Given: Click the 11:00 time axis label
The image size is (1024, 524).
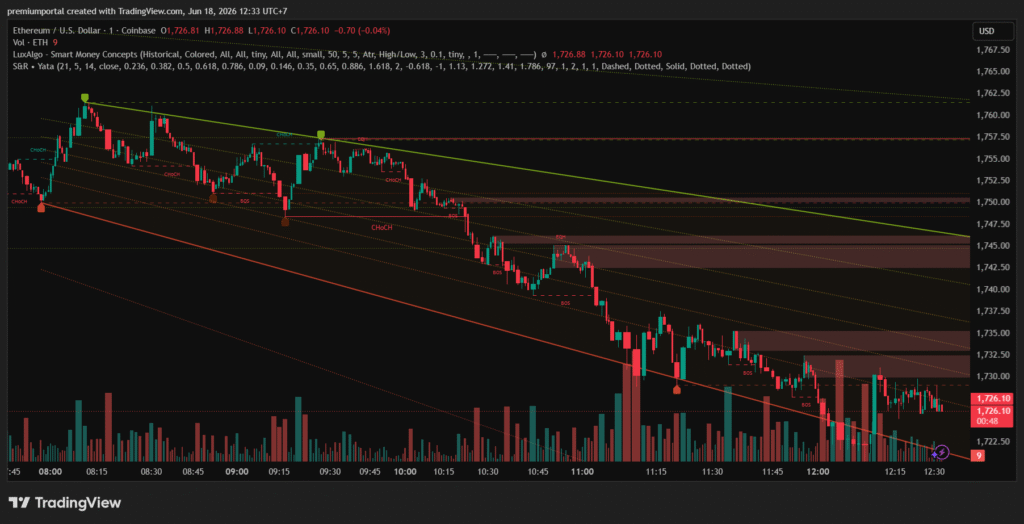Looking at the screenshot, I should (582, 471).
